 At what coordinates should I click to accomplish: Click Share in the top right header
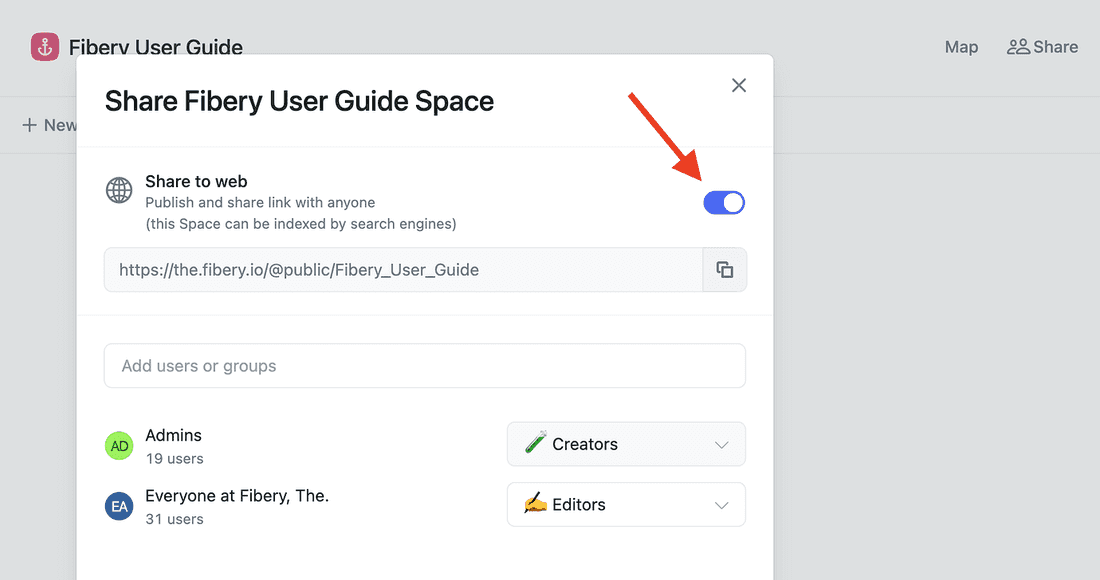1042,47
